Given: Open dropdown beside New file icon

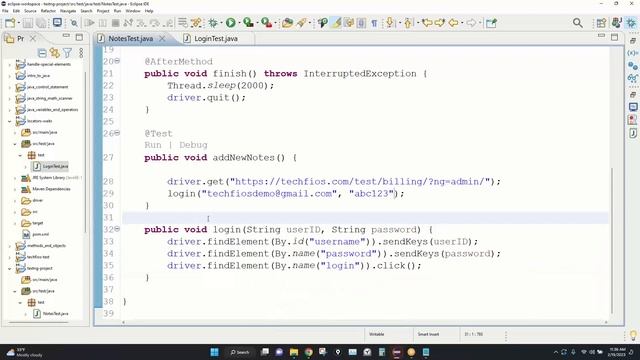Looking at the screenshot, I should pos(19,23).
